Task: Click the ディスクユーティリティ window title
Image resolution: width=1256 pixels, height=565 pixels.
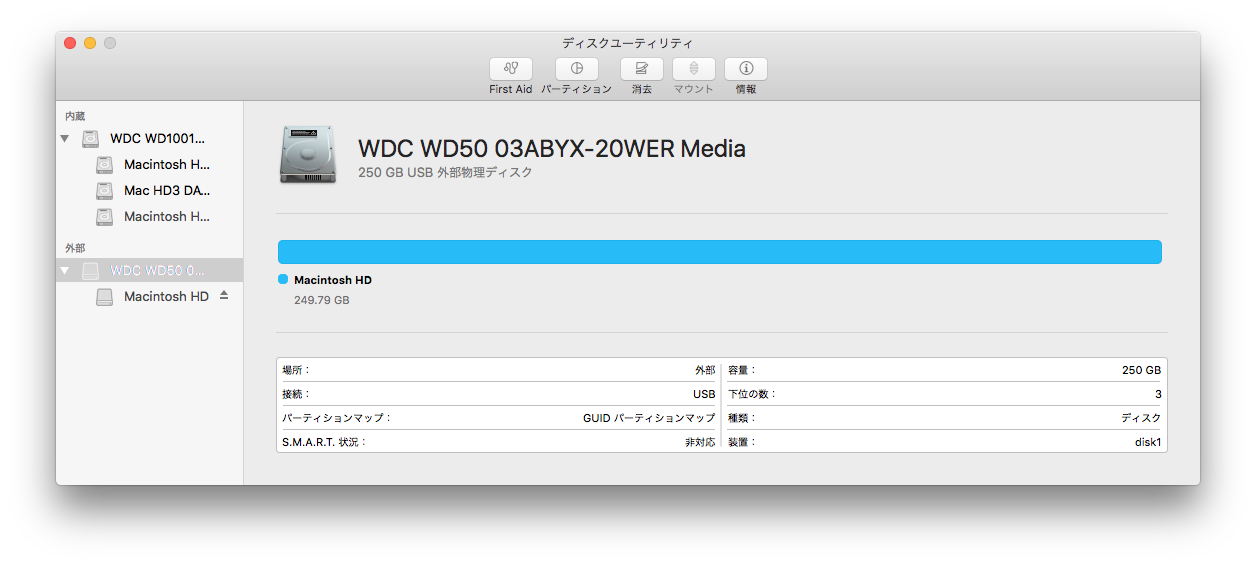Action: tap(628, 43)
